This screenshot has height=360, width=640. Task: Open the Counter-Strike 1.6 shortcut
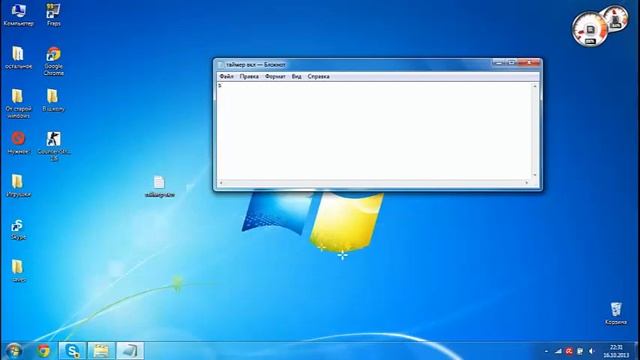[53, 146]
